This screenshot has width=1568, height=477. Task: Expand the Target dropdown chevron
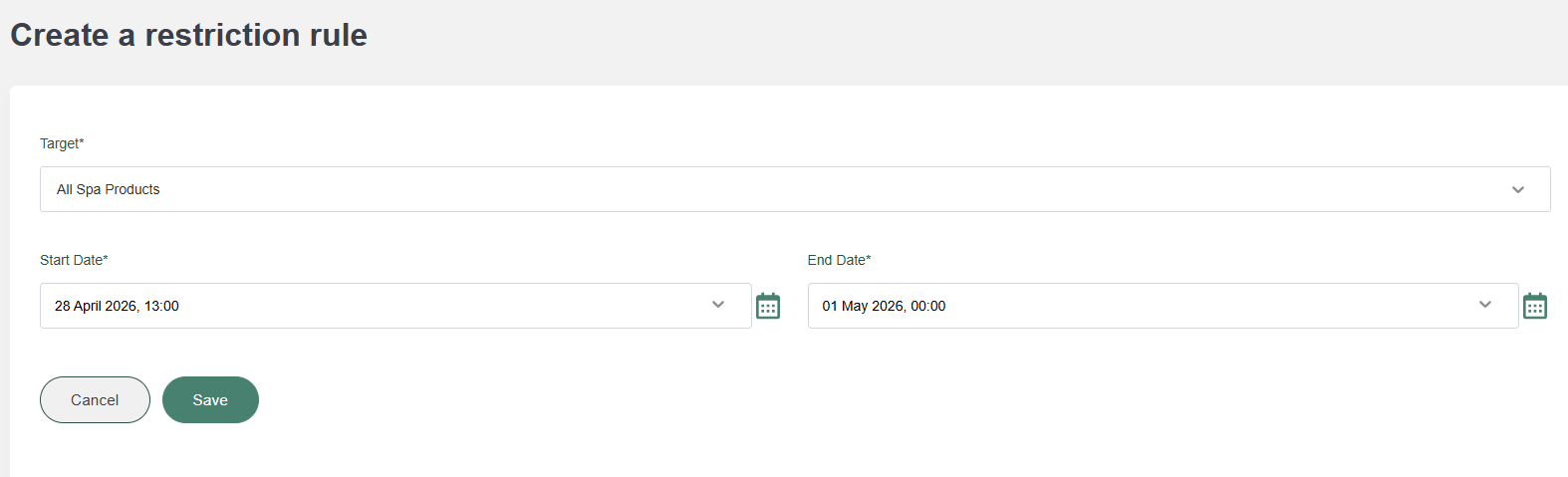pyautogui.click(x=1518, y=189)
